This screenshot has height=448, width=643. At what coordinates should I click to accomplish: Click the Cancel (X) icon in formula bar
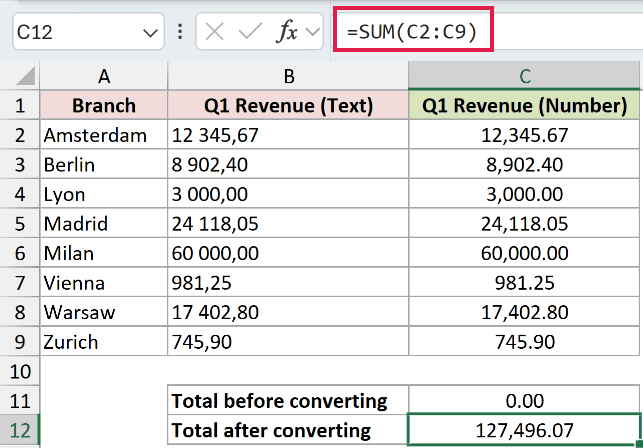pos(214,32)
